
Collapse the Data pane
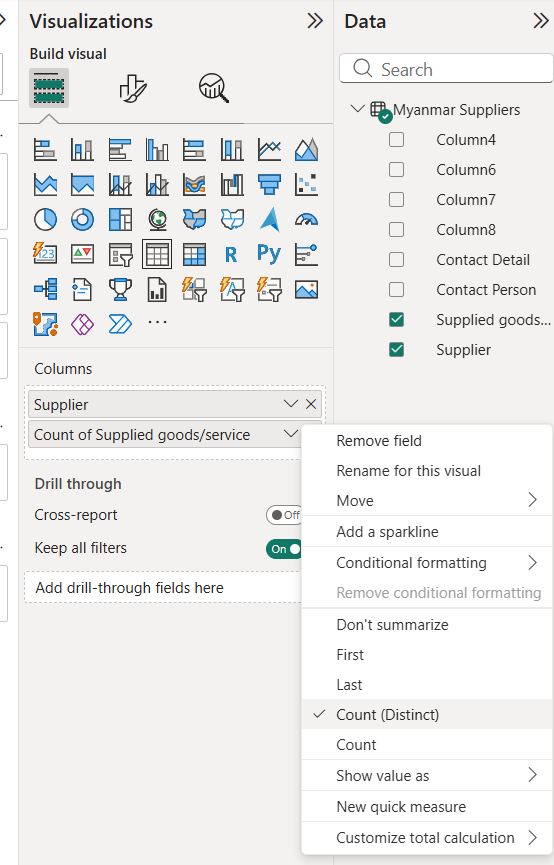coord(541,21)
